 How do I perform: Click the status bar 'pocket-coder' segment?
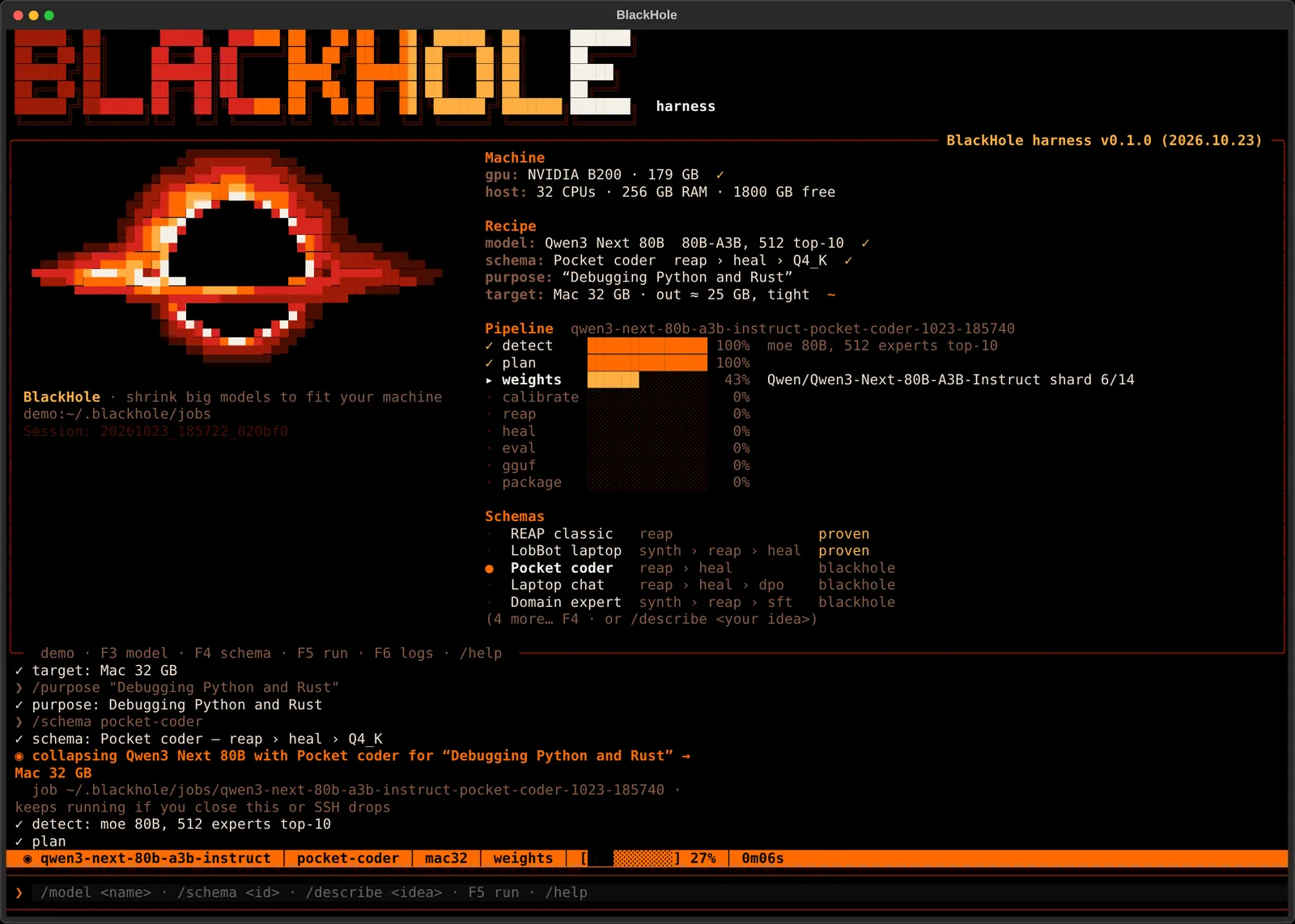348,858
